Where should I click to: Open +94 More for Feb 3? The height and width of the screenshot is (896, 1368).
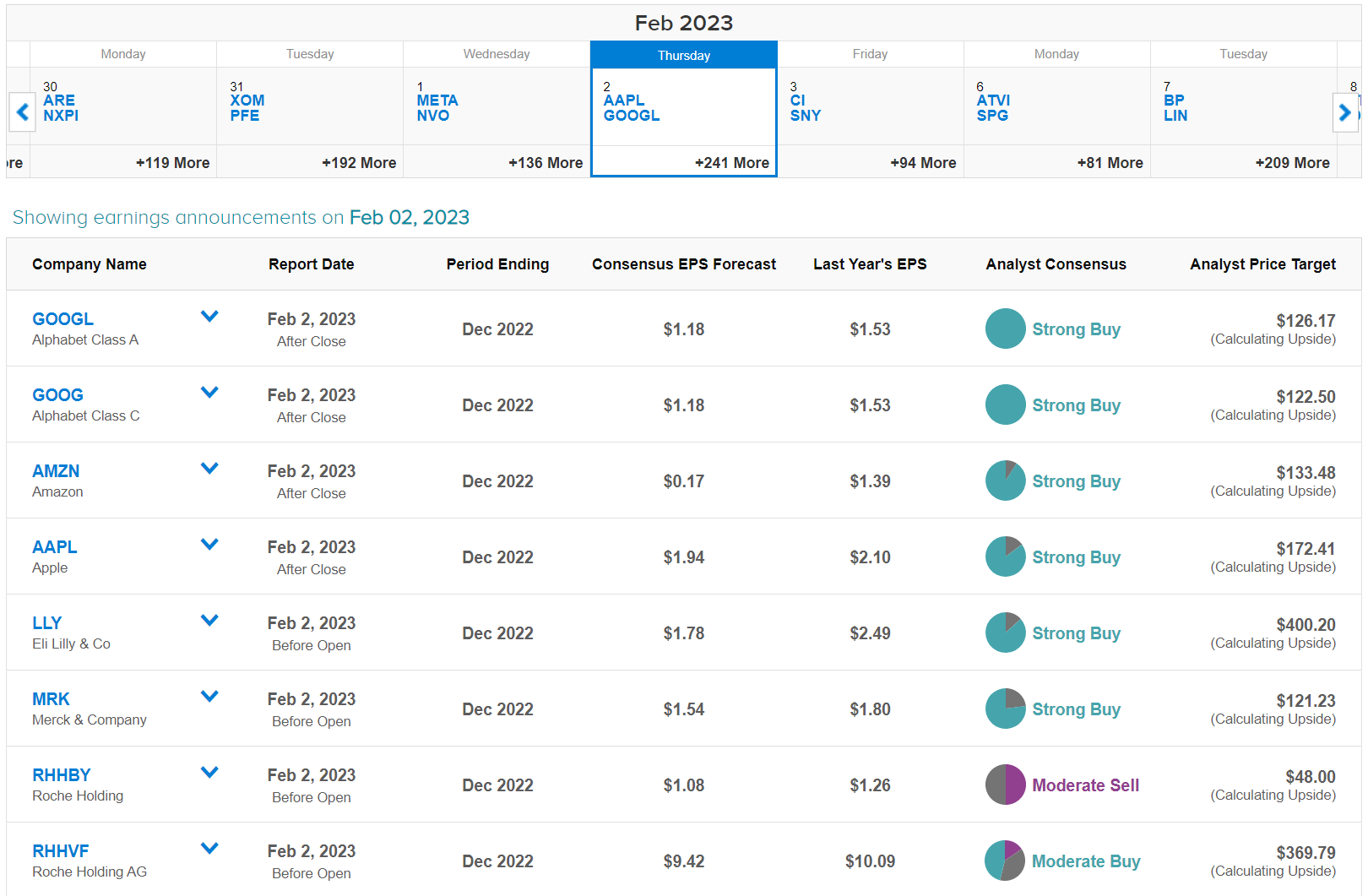tap(923, 163)
